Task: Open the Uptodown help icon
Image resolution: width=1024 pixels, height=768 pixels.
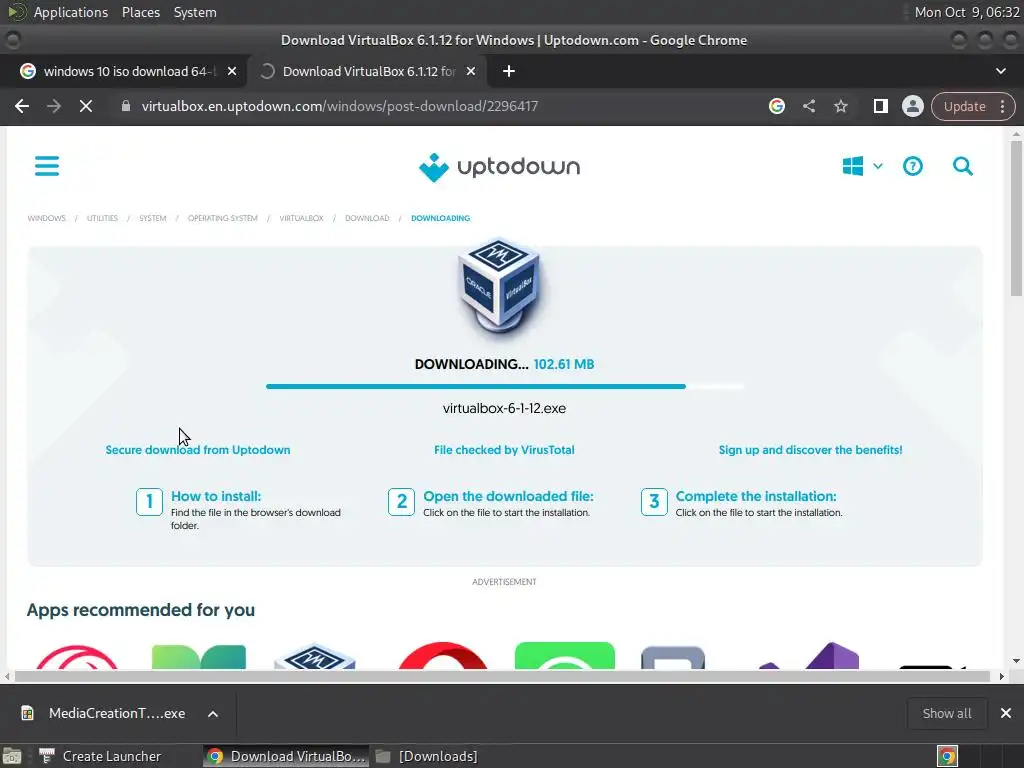Action: pos(912,166)
